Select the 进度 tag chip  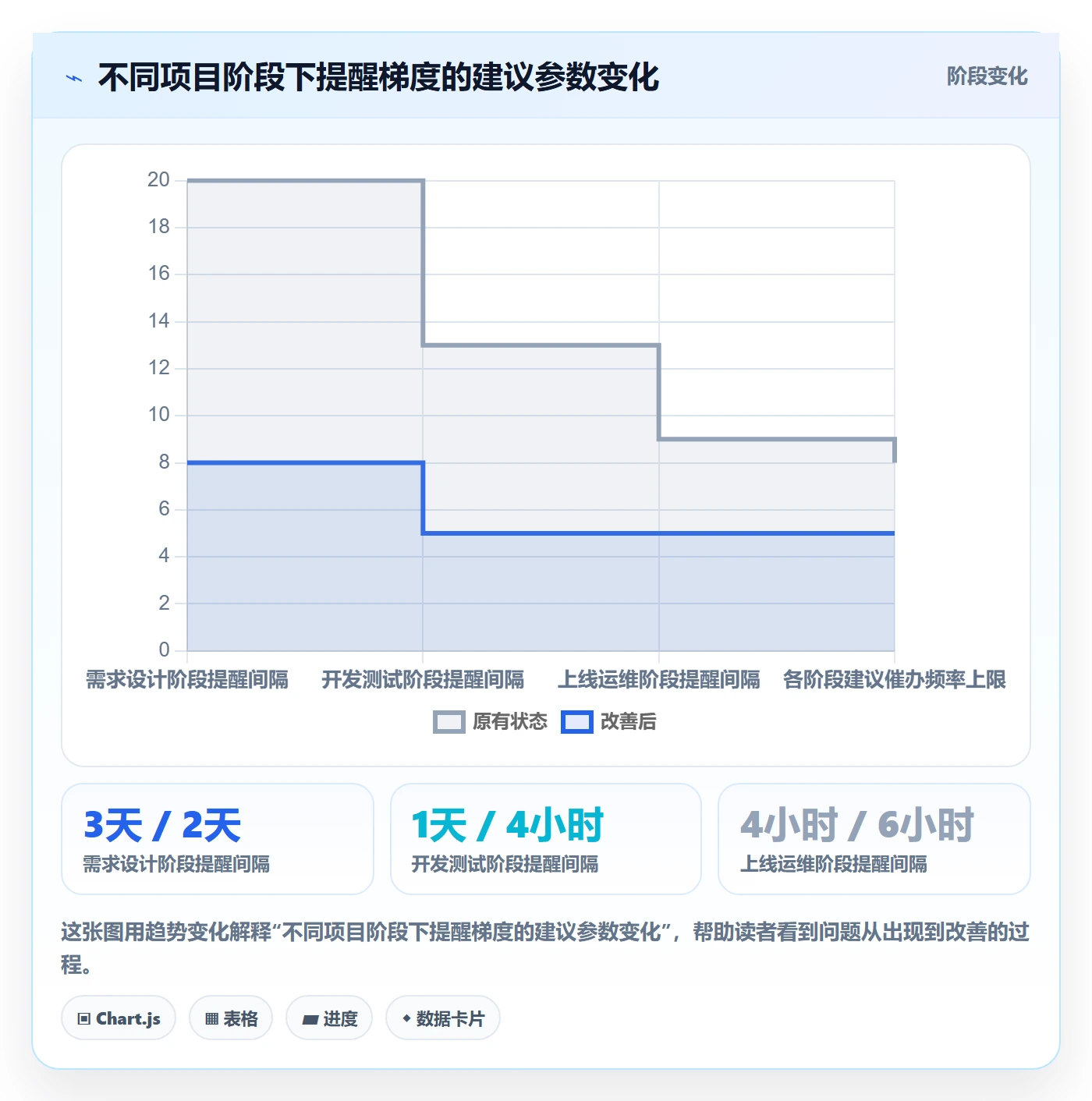point(329,1018)
